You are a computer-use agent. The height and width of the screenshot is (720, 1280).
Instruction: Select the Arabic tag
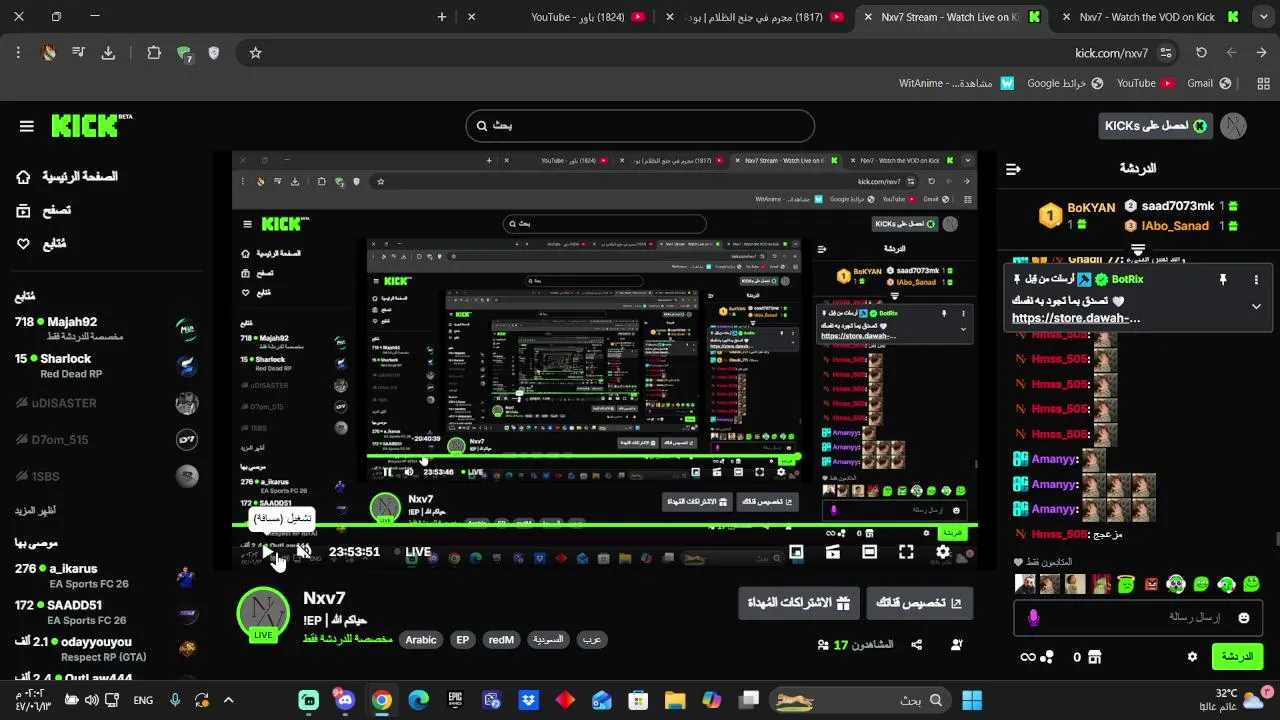[x=421, y=640]
